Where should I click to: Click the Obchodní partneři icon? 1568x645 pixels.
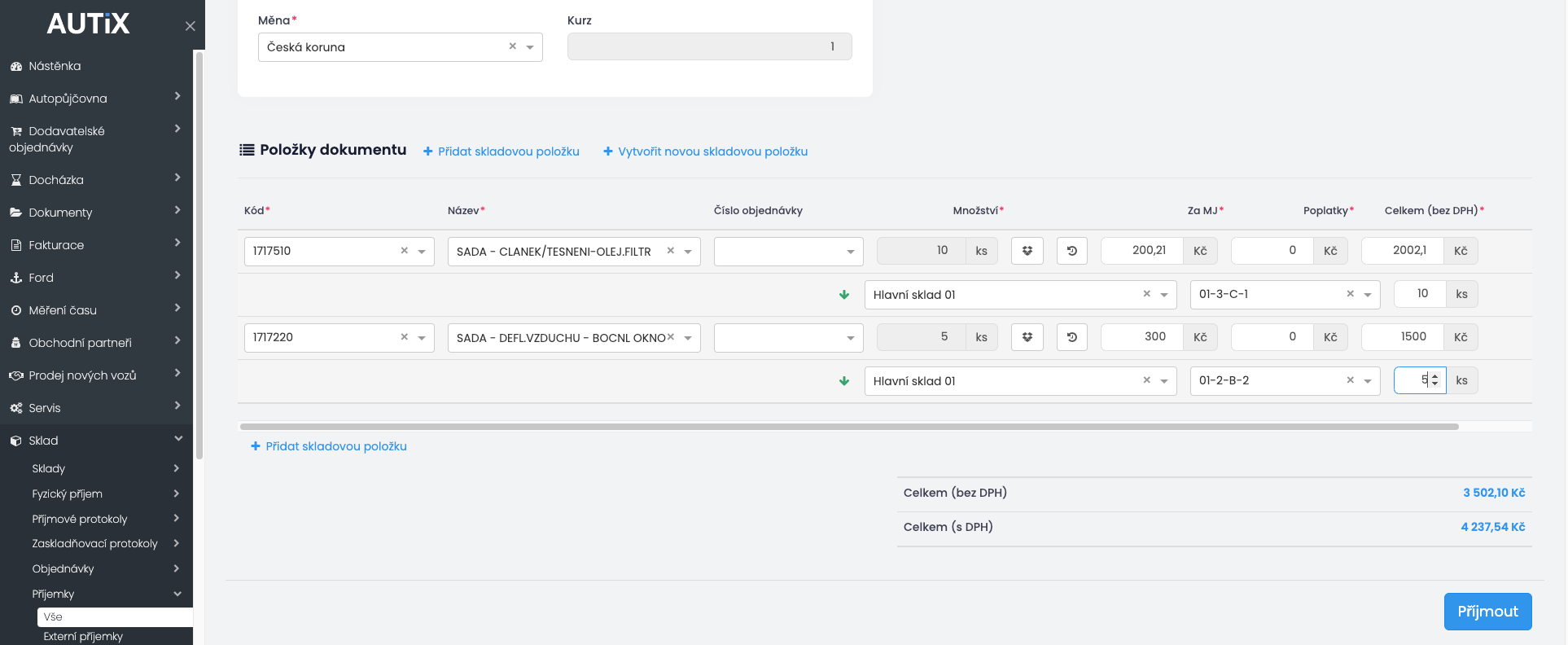[x=15, y=343]
